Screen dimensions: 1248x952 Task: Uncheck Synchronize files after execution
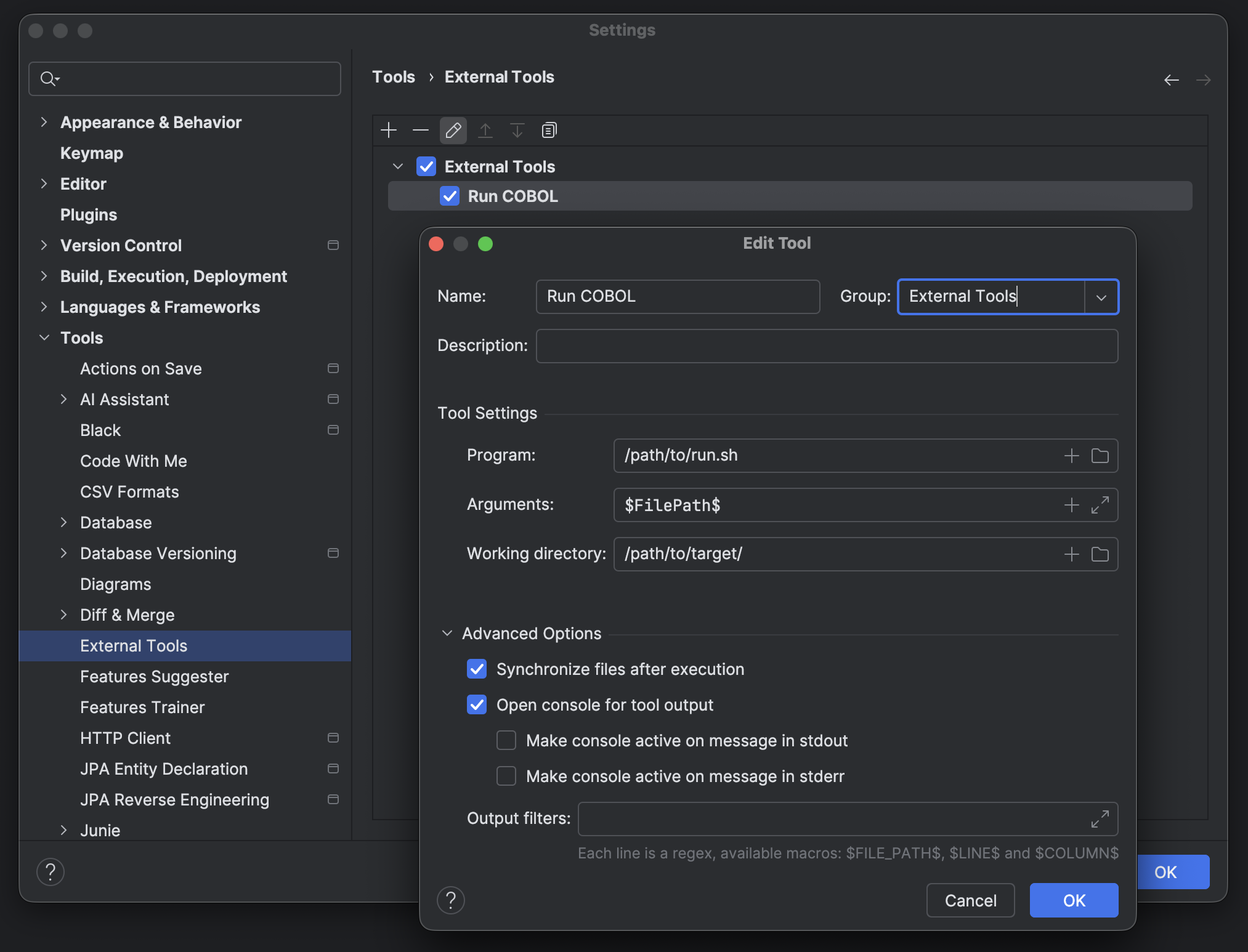coord(477,669)
